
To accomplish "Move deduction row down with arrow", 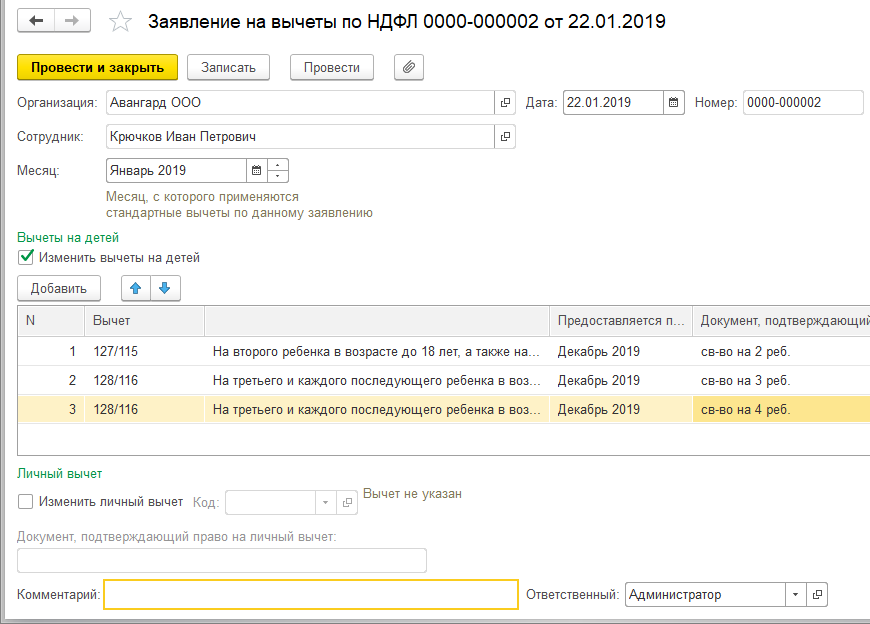I will [165, 288].
